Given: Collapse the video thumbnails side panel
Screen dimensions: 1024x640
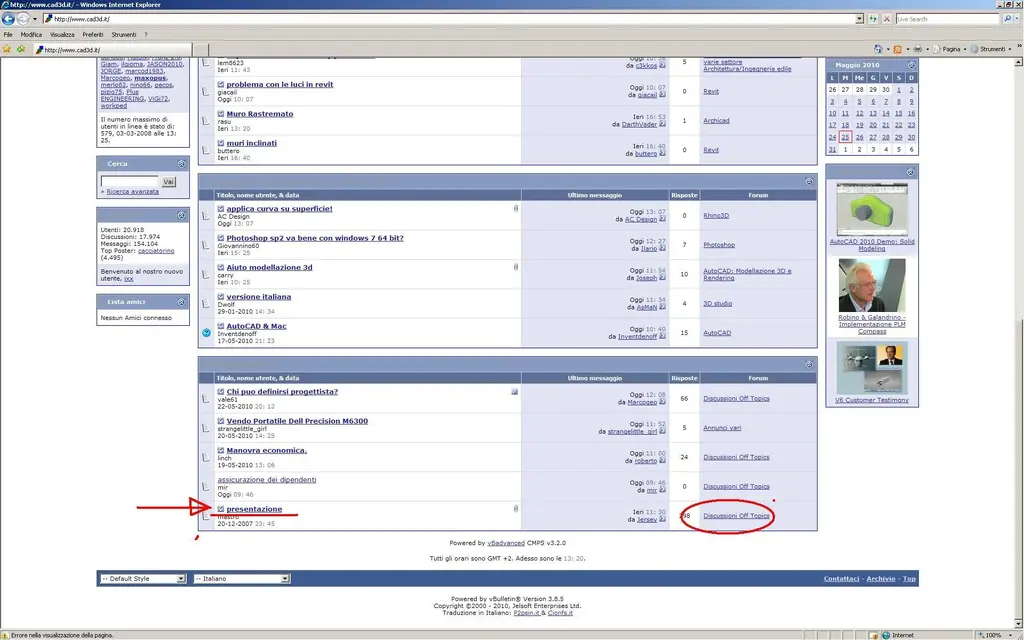Looking at the screenshot, I should pyautogui.click(x=910, y=172).
